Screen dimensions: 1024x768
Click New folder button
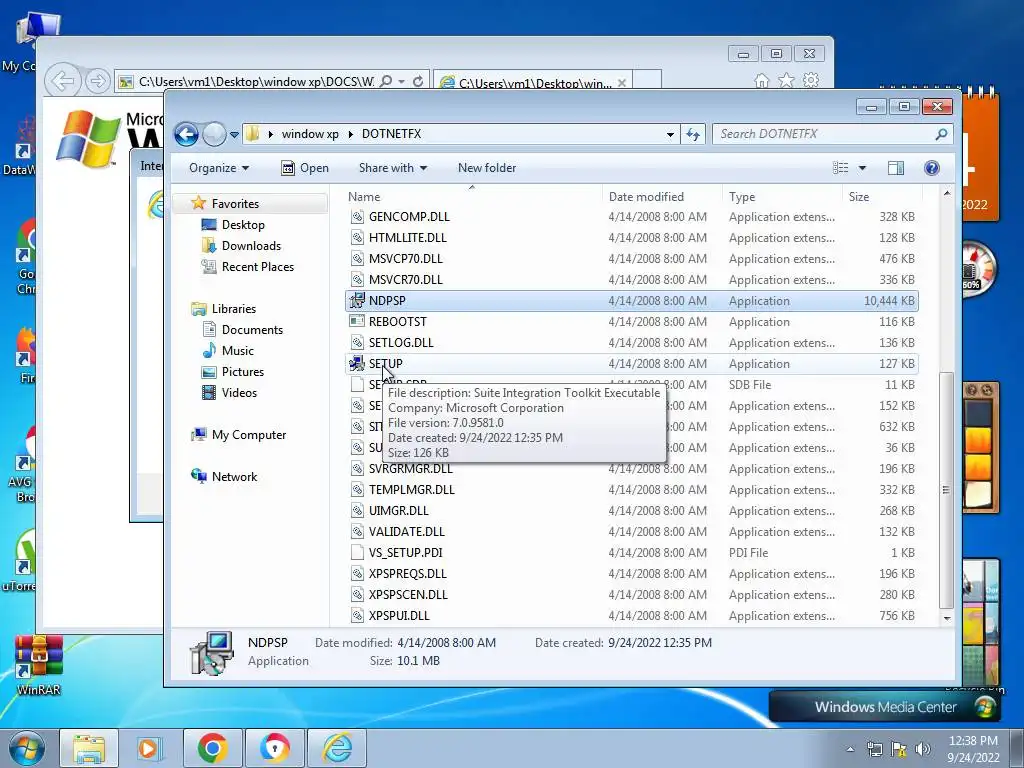coord(487,168)
